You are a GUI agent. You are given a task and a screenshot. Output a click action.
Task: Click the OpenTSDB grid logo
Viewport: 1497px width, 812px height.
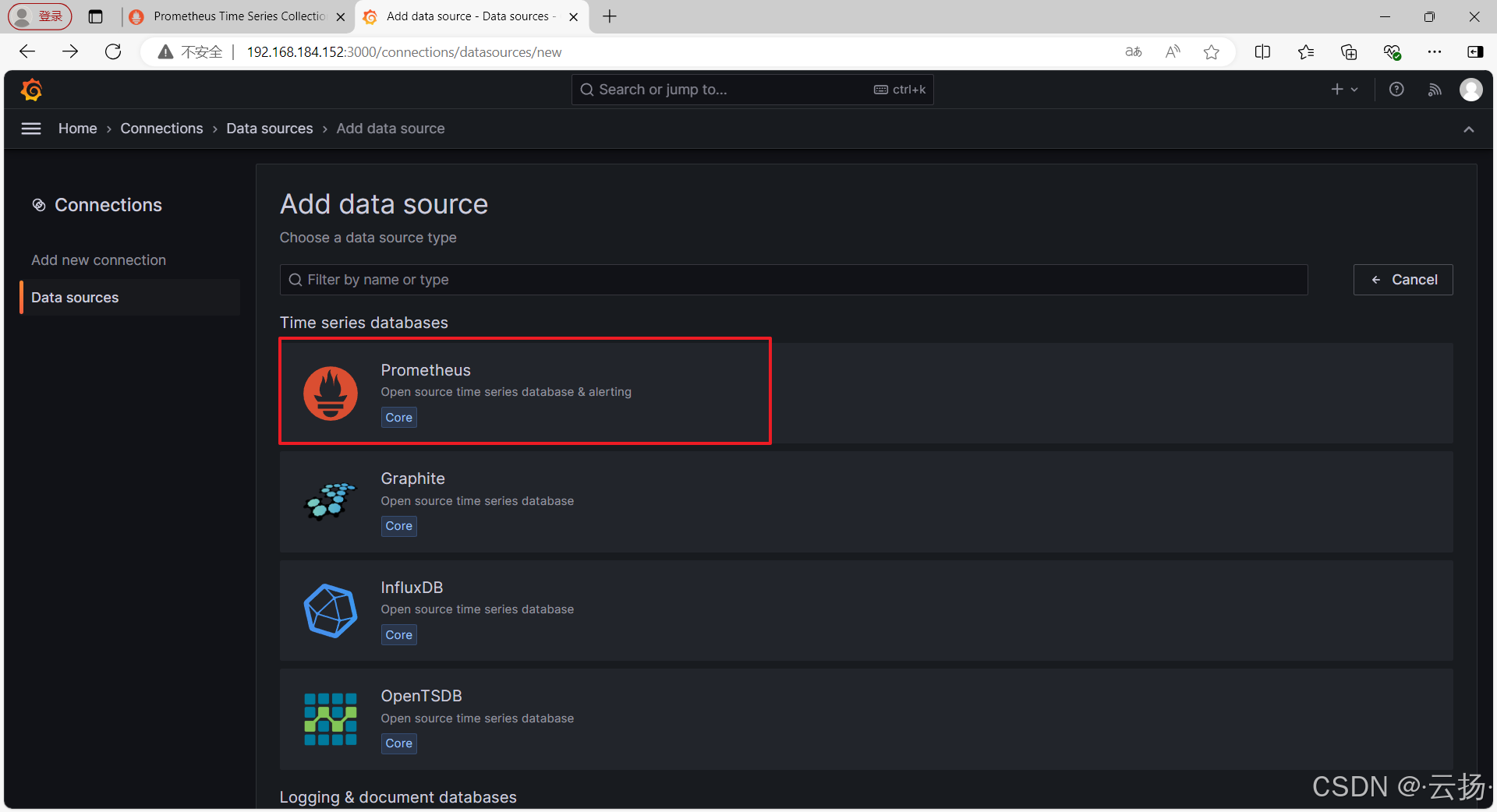point(331,719)
